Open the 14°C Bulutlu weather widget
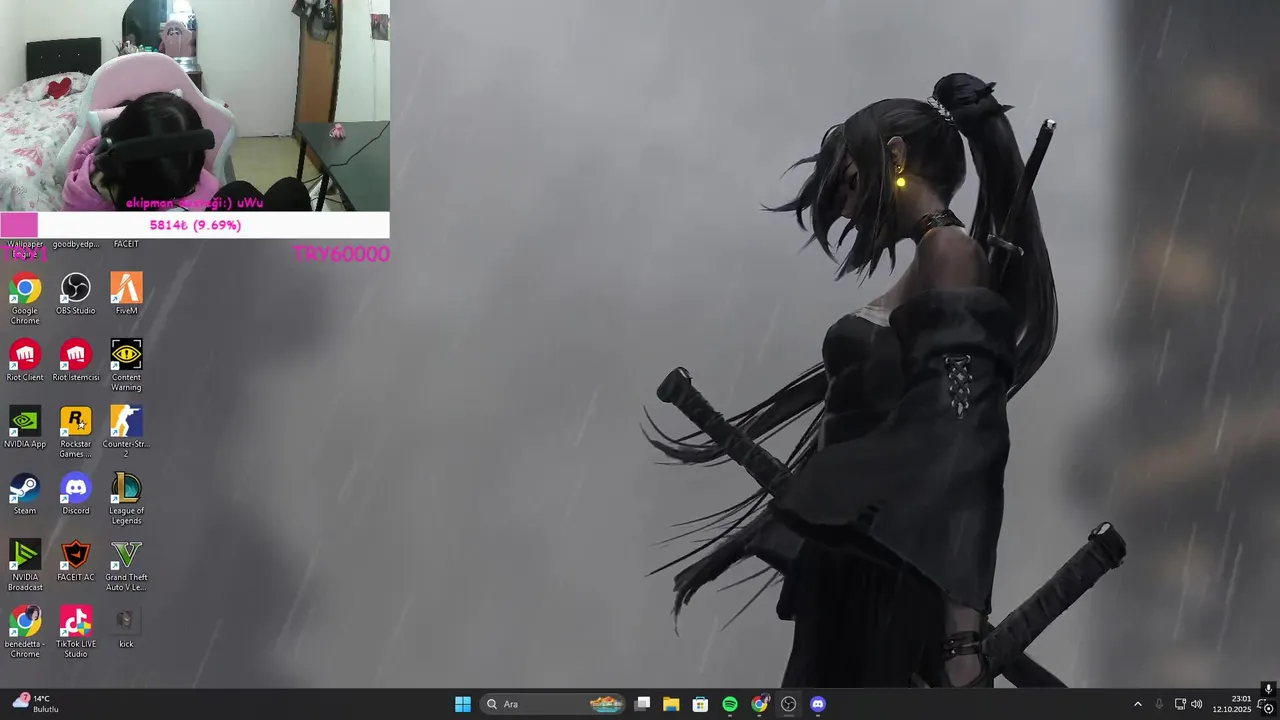 click(35, 704)
